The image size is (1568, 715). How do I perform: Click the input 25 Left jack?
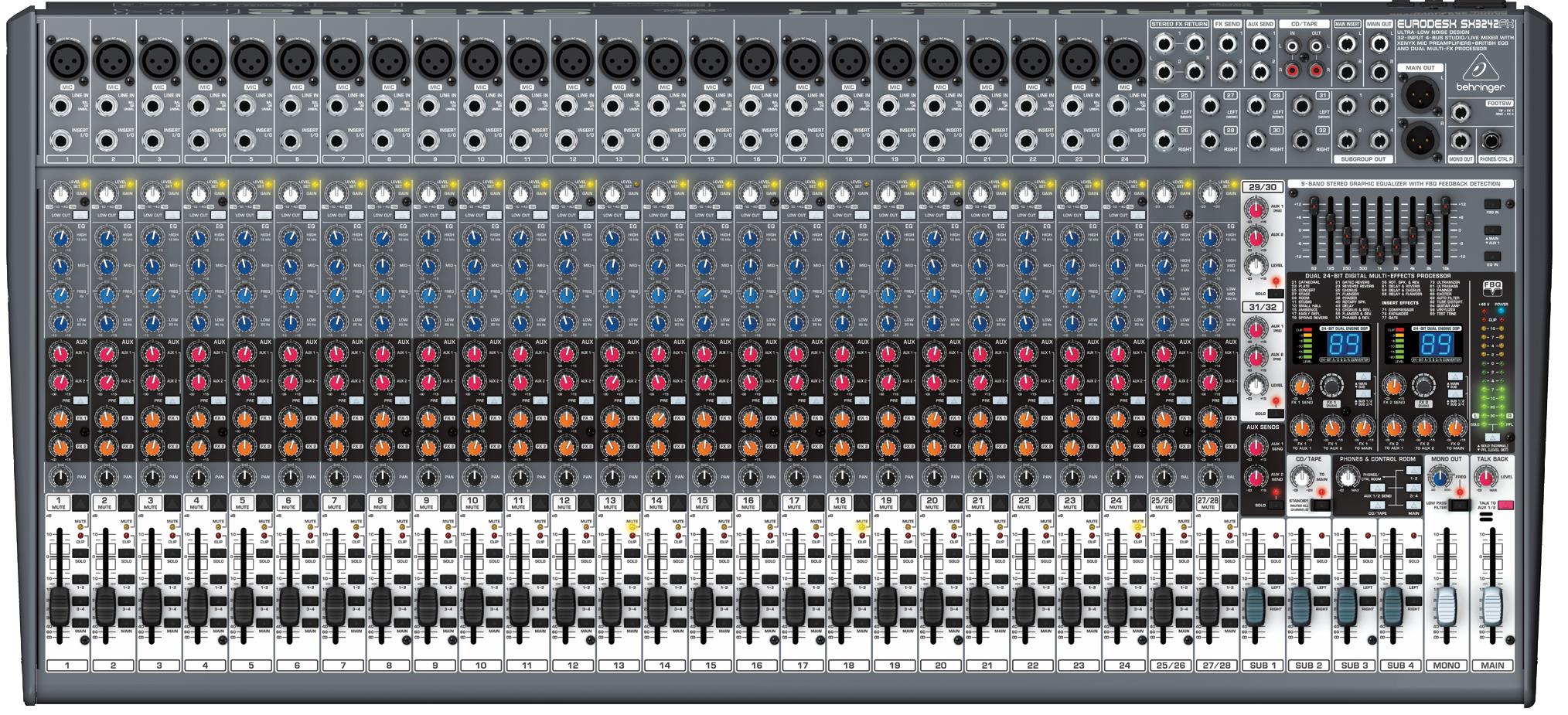tap(1164, 107)
